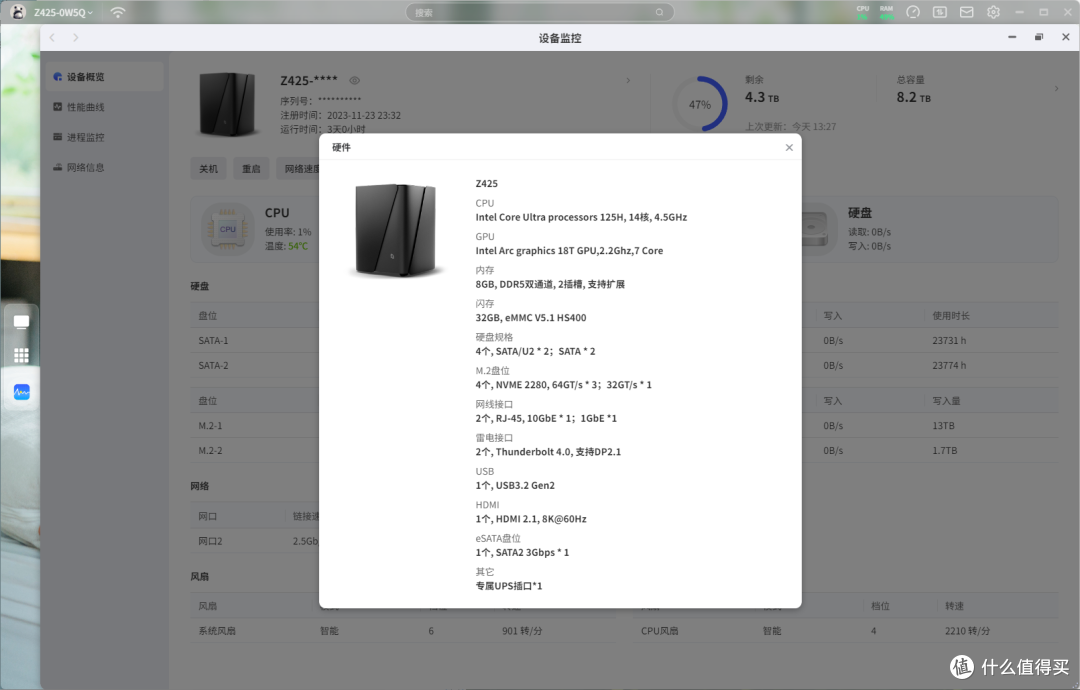Click the Thunderbolt 4.0 spec text
This screenshot has width=1080, height=690.
tap(548, 452)
